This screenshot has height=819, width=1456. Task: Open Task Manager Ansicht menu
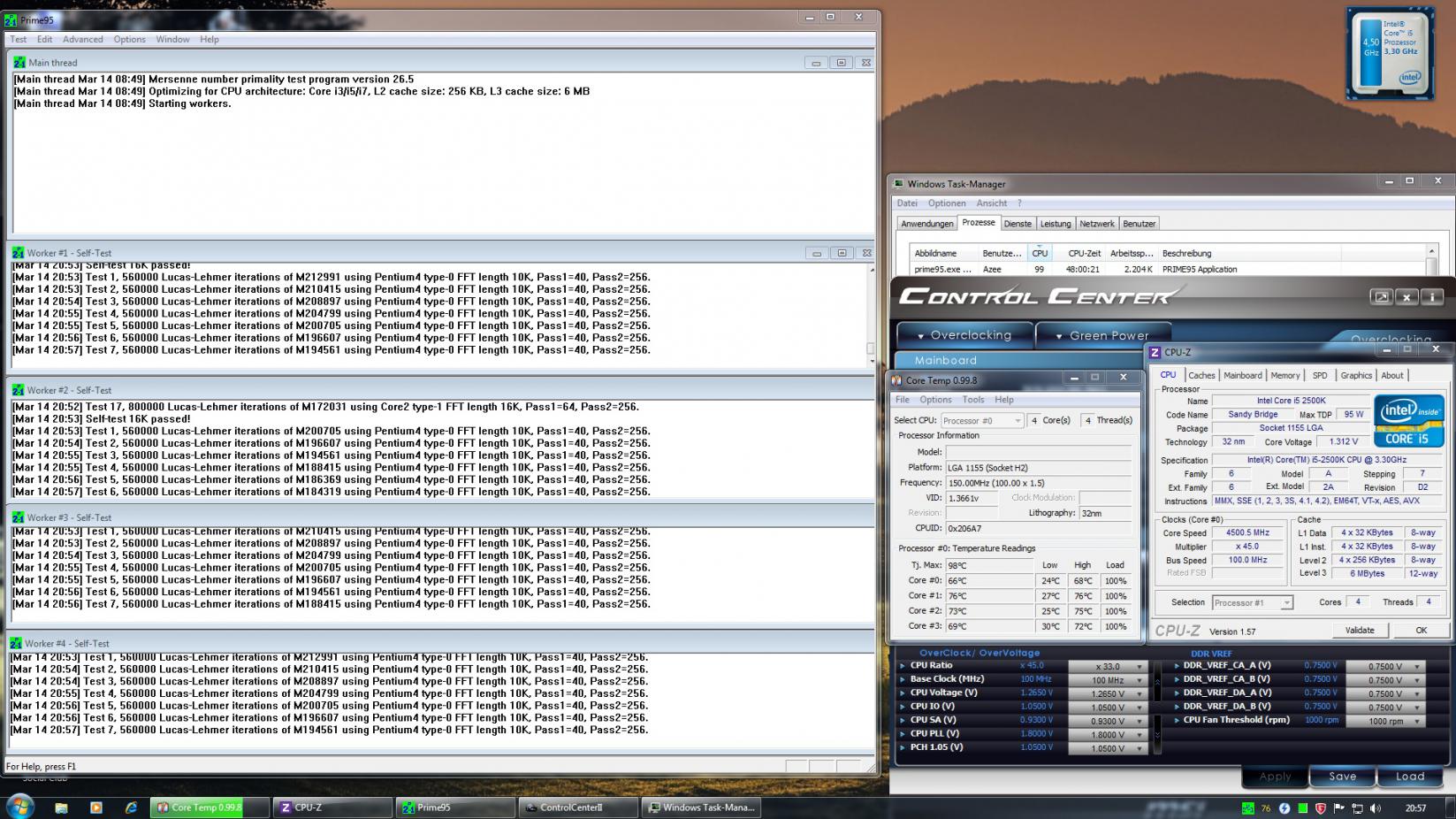click(992, 203)
